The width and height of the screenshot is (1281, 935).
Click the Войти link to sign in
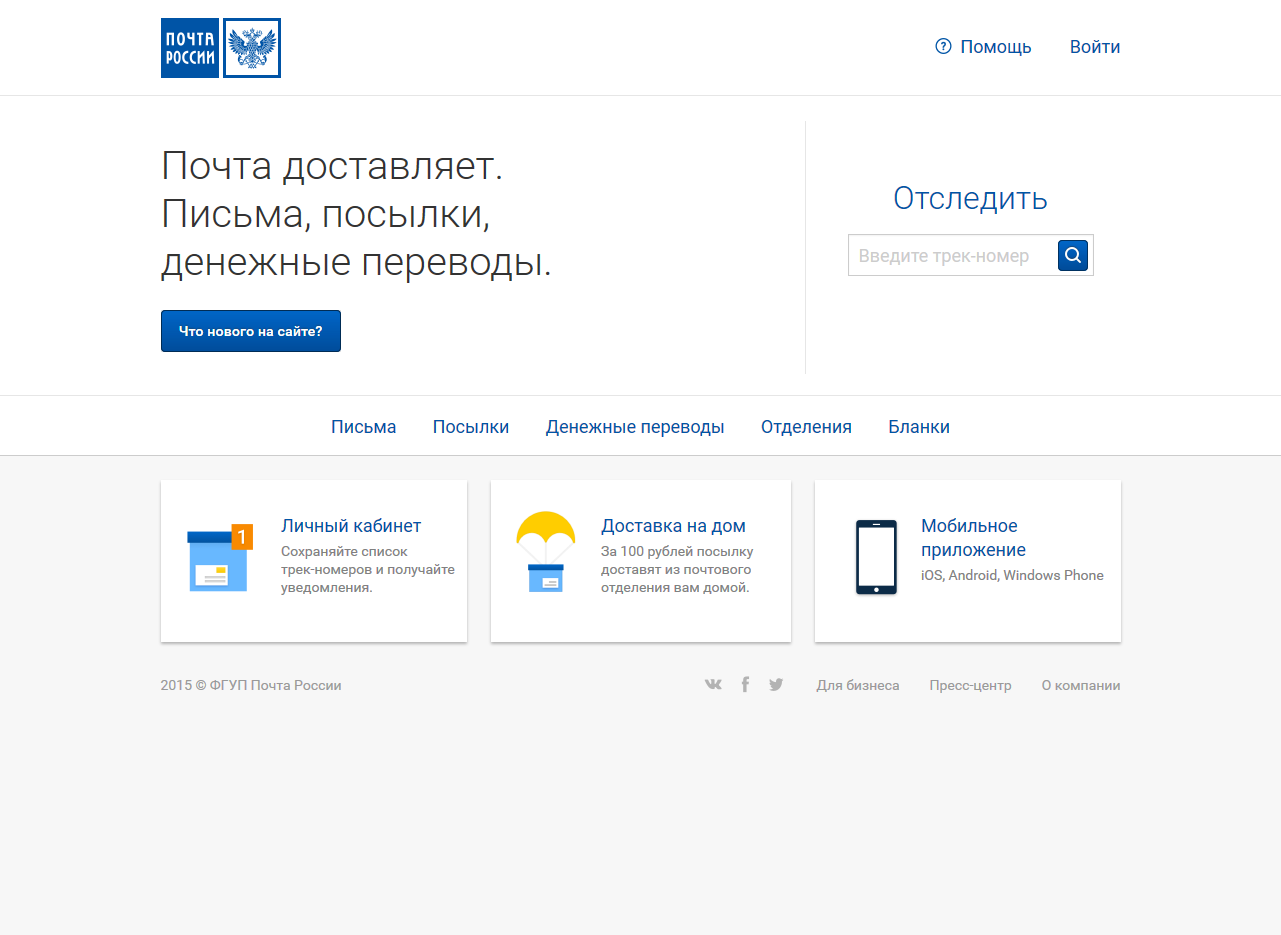(1094, 46)
